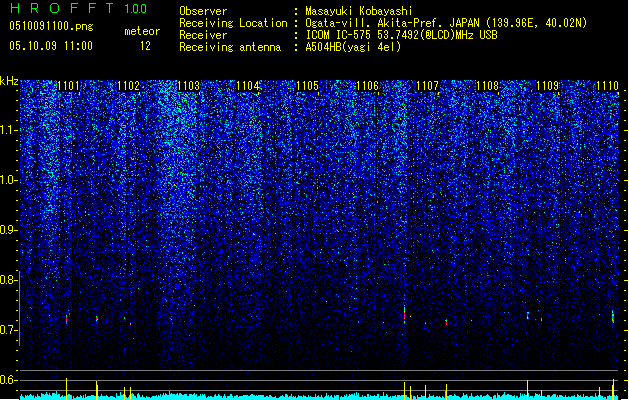This screenshot has width=629, height=400.
Task: Click the 1102 time marker
Action: click(x=128, y=86)
